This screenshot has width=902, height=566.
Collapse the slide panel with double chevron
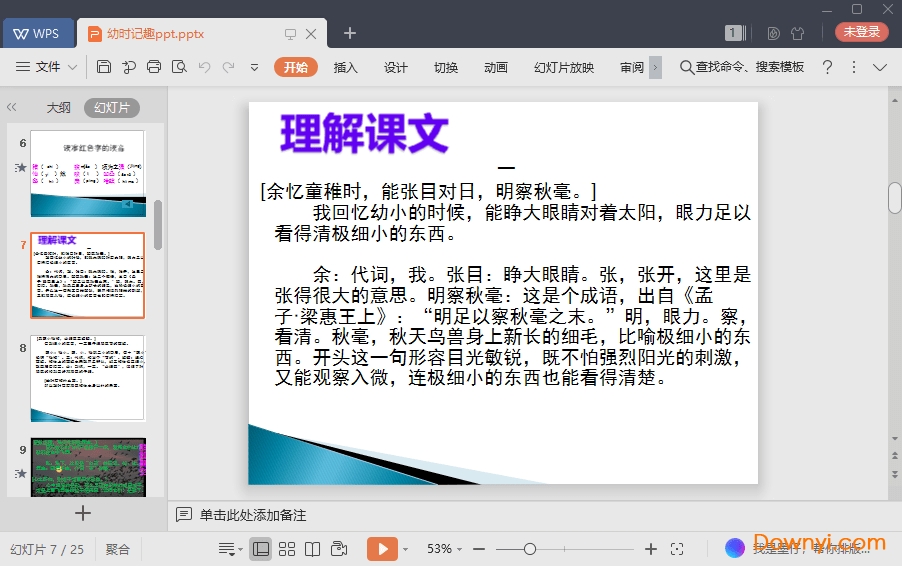tap(12, 107)
